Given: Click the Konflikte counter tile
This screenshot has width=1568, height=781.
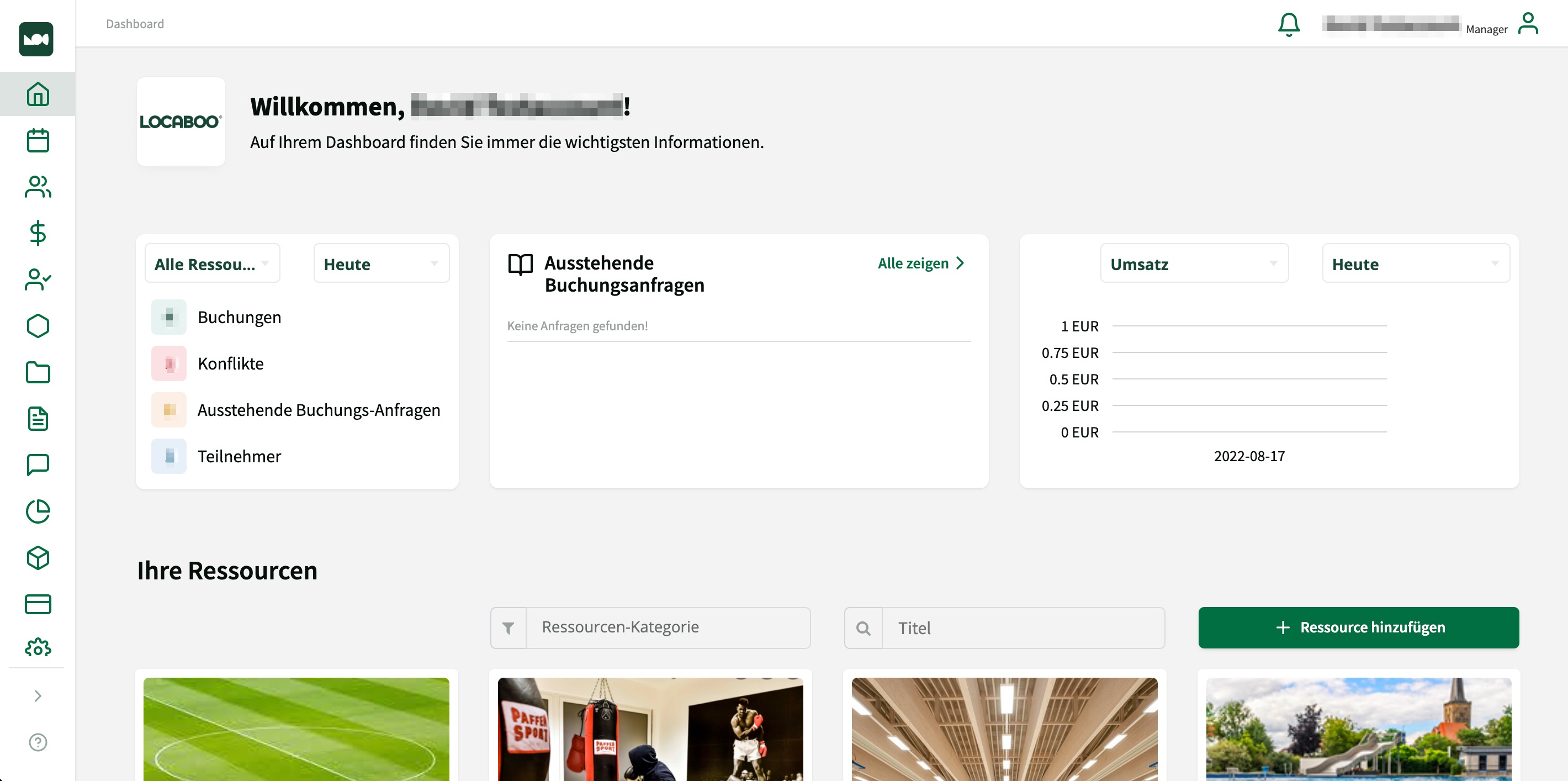Looking at the screenshot, I should pos(168,363).
